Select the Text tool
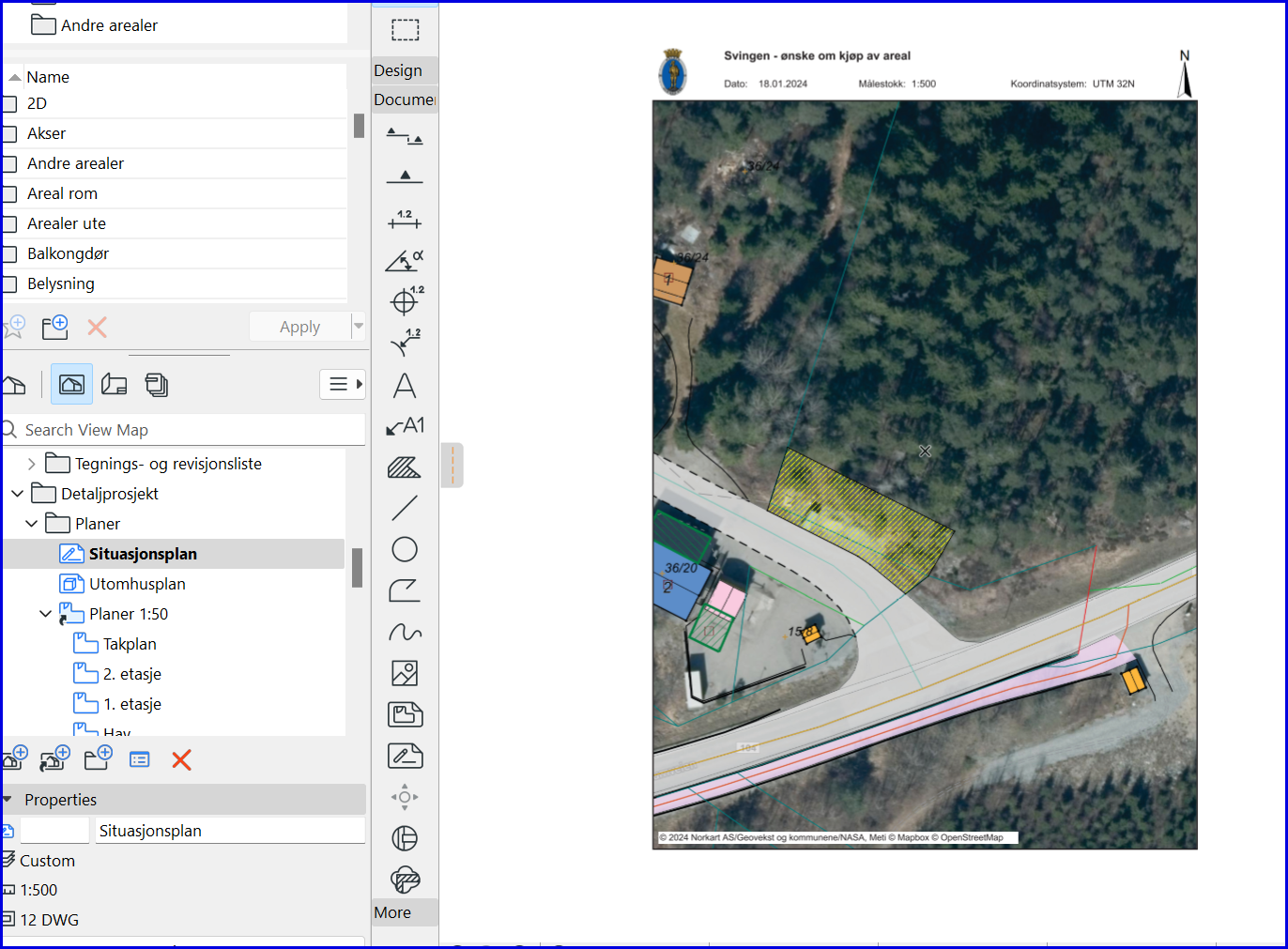The image size is (1288, 949). point(405,386)
